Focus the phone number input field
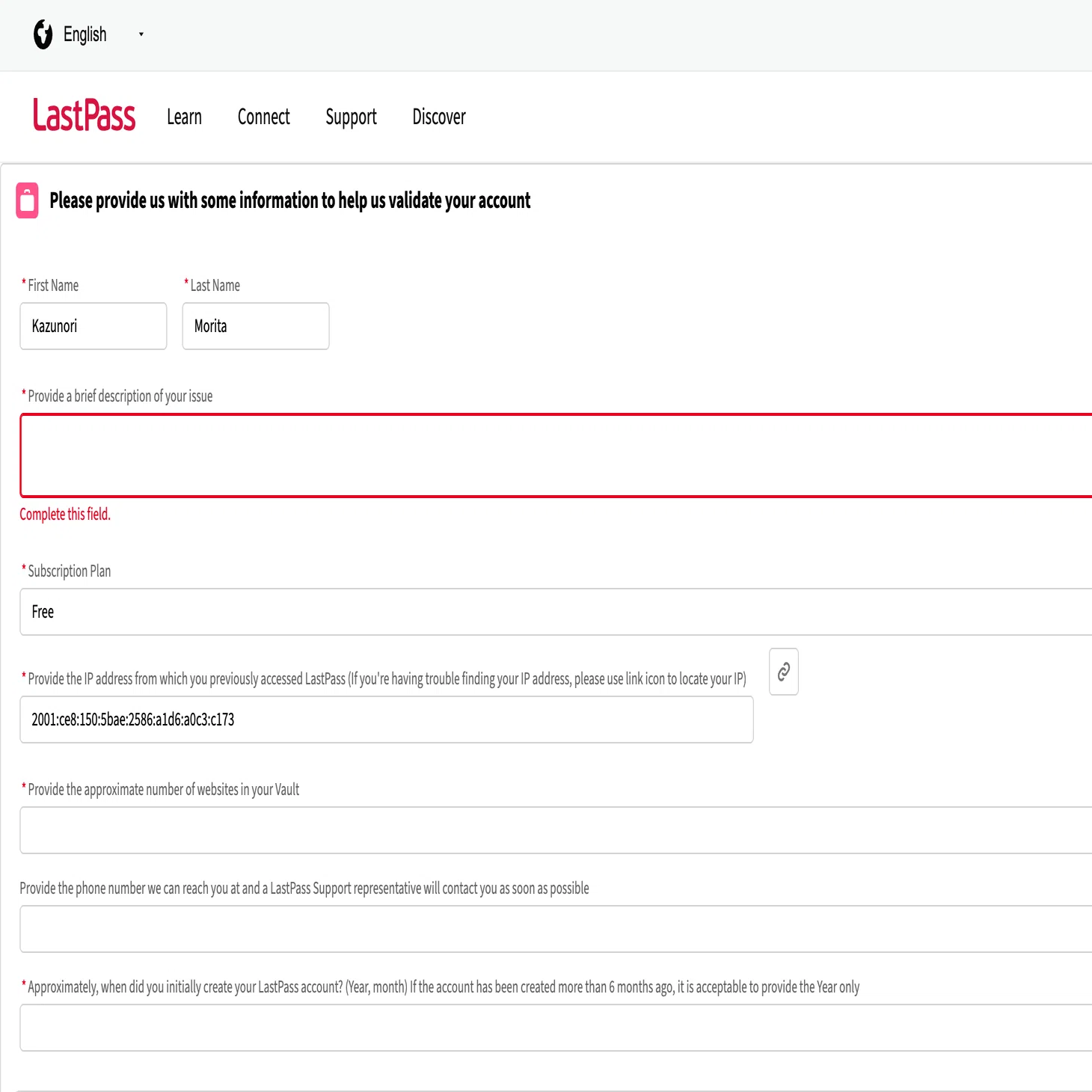The height and width of the screenshot is (1092, 1092). point(556,929)
